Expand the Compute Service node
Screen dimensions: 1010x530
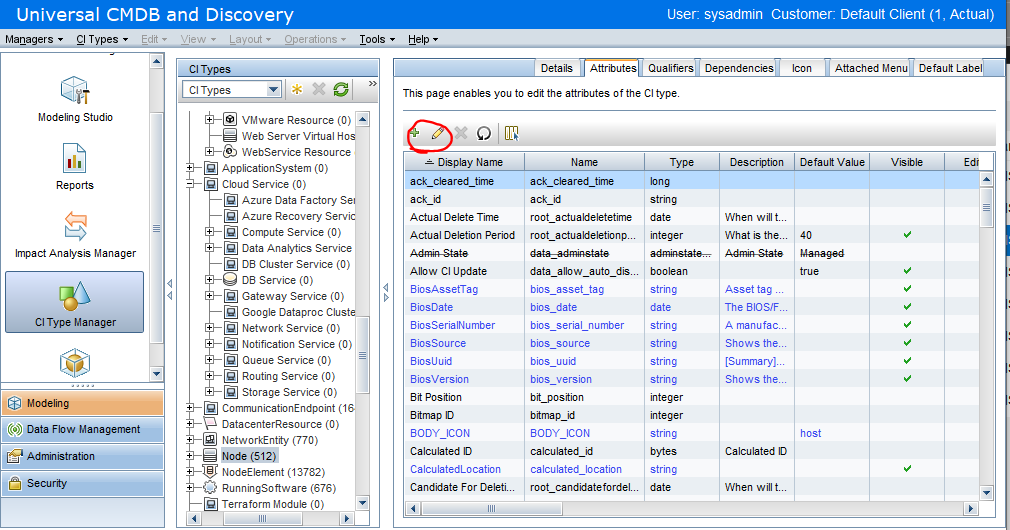(209, 232)
